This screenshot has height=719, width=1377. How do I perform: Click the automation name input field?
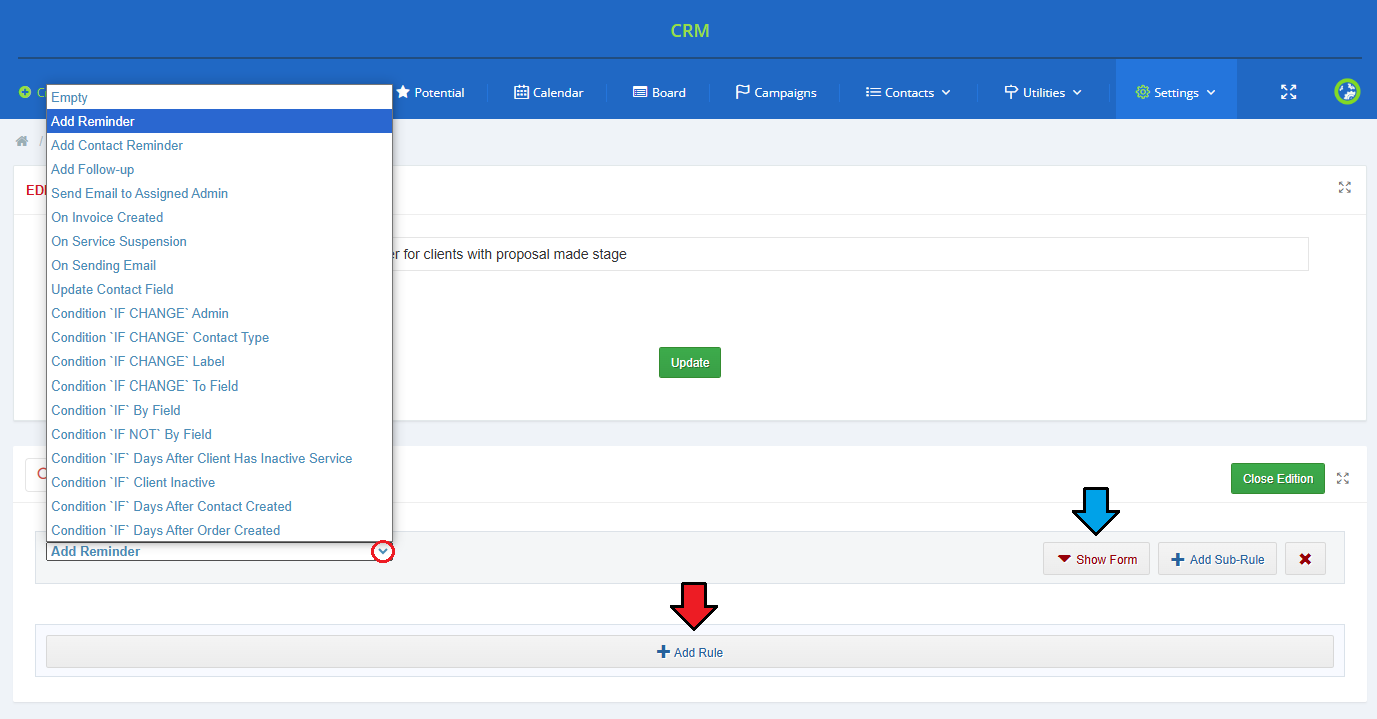click(850, 254)
